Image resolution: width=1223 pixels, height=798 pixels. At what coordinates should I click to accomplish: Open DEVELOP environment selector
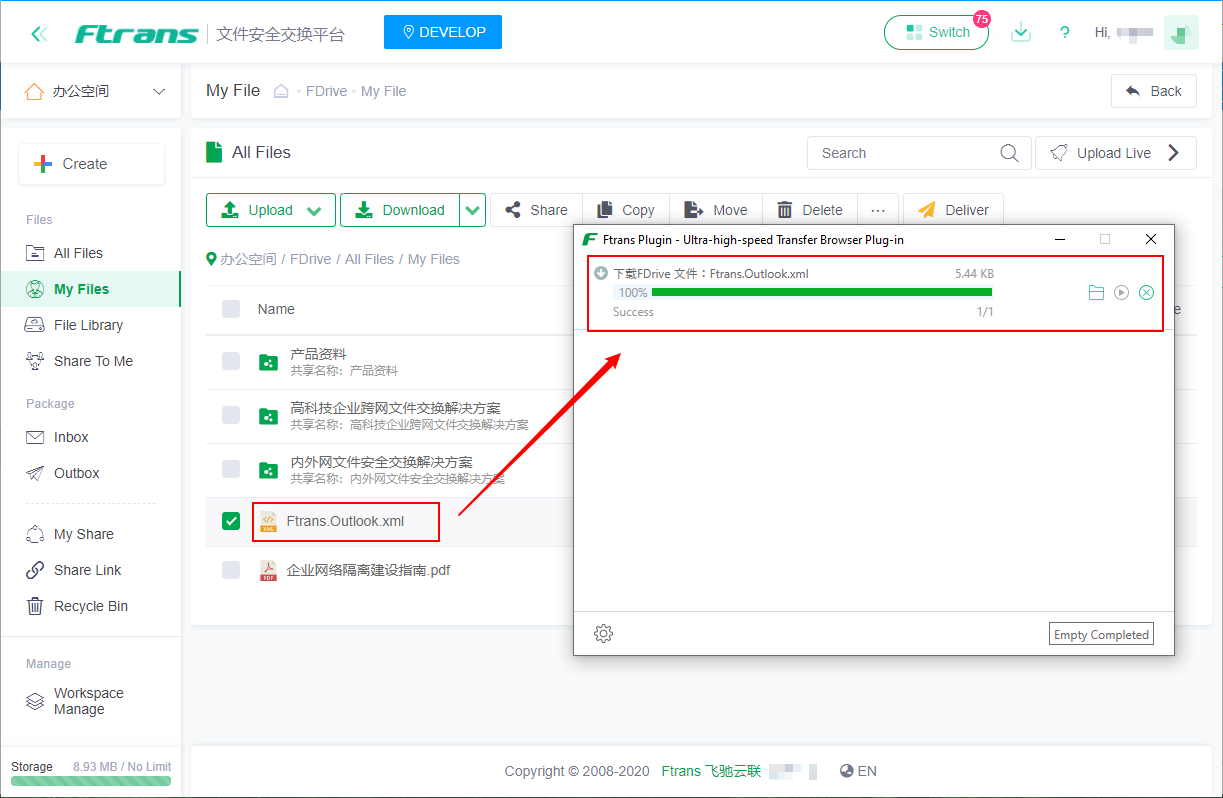coord(443,32)
